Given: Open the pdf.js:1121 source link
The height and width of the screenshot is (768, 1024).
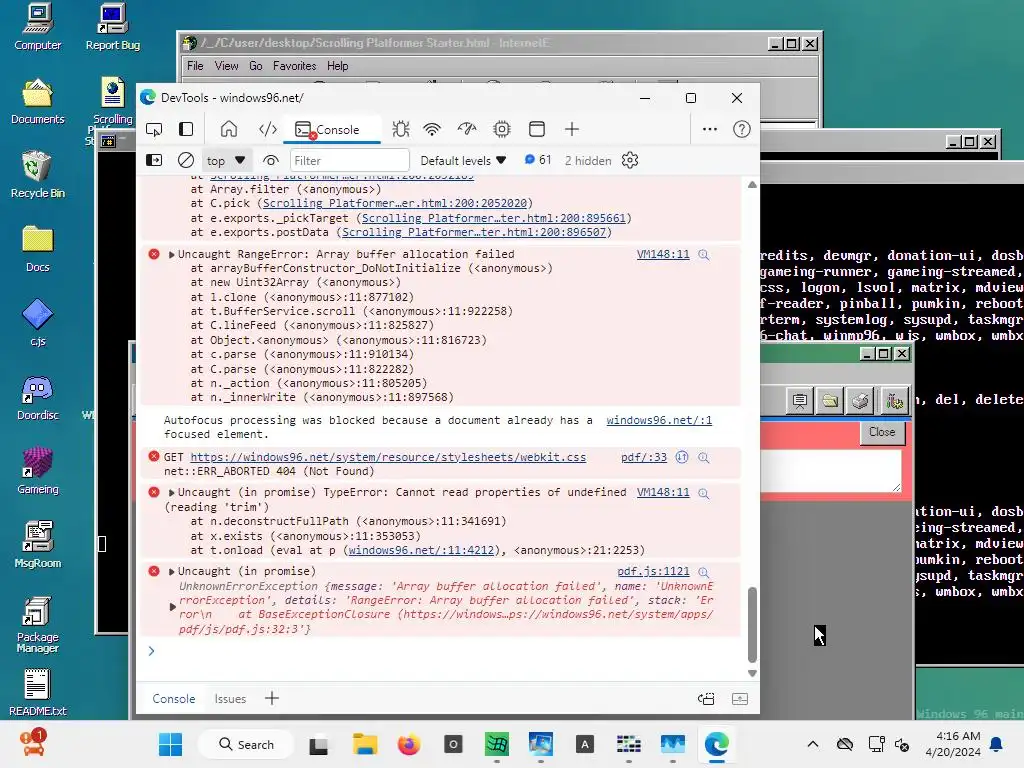Looking at the screenshot, I should coord(653,571).
